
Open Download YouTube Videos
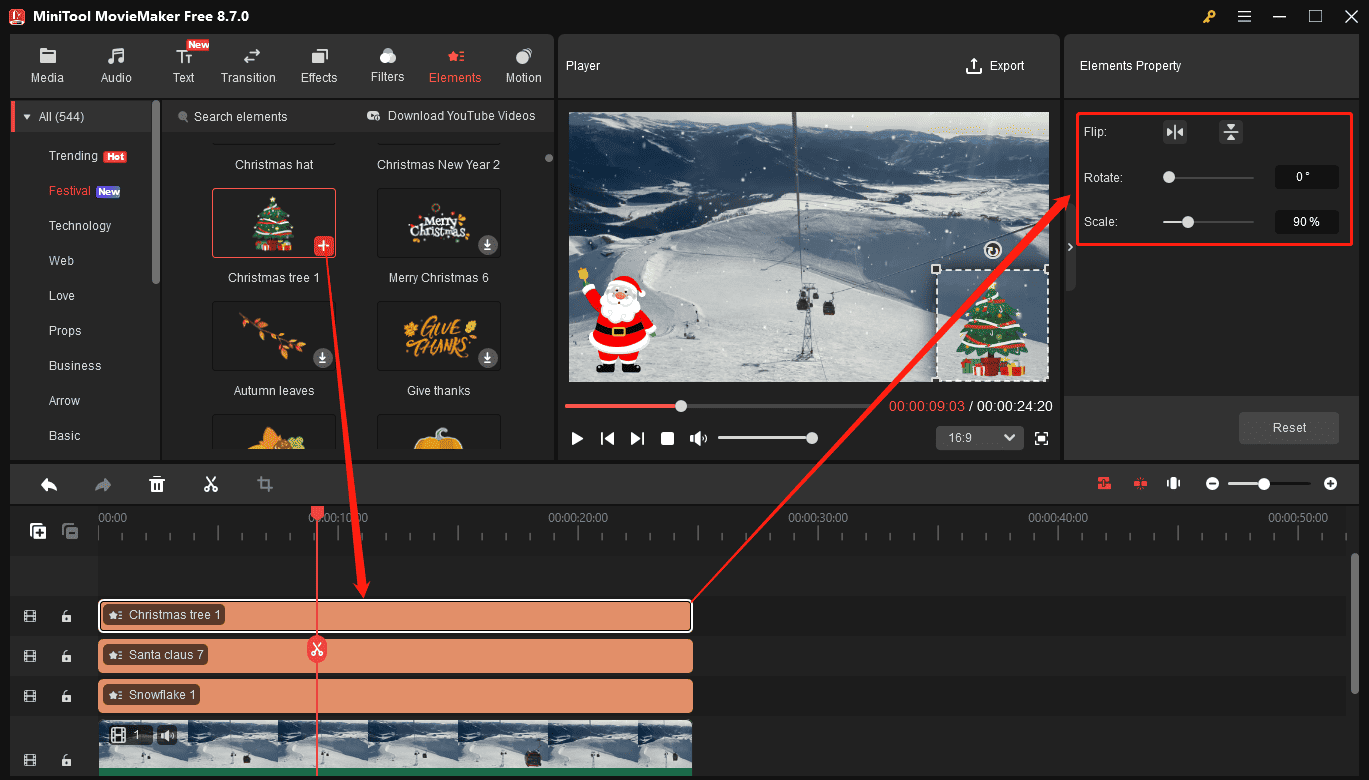(x=451, y=116)
